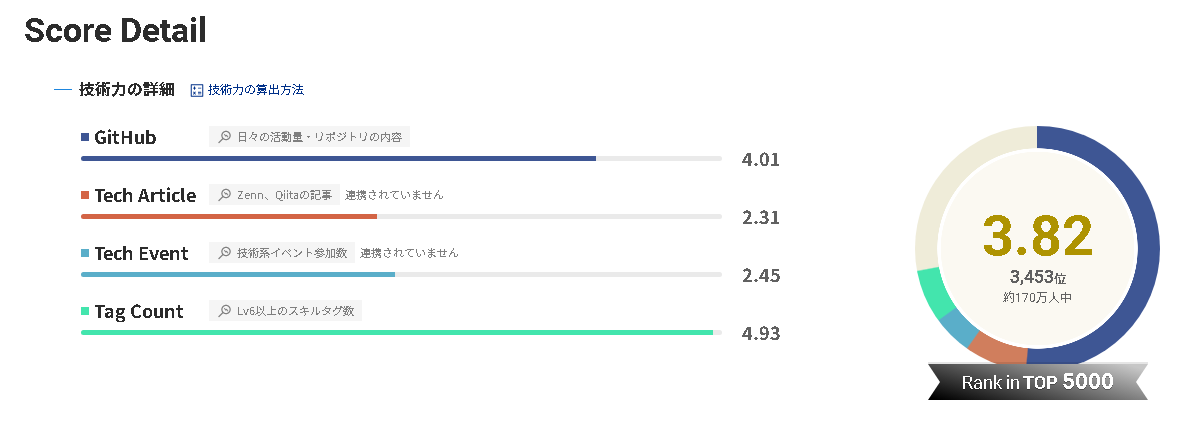1181x439 pixels.
Task: Click the green Tag Count marker
Action: (85, 311)
